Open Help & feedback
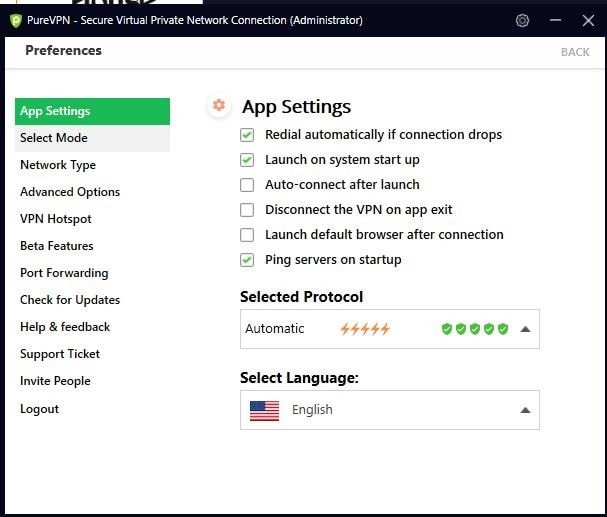This screenshot has width=607, height=517. tap(65, 327)
